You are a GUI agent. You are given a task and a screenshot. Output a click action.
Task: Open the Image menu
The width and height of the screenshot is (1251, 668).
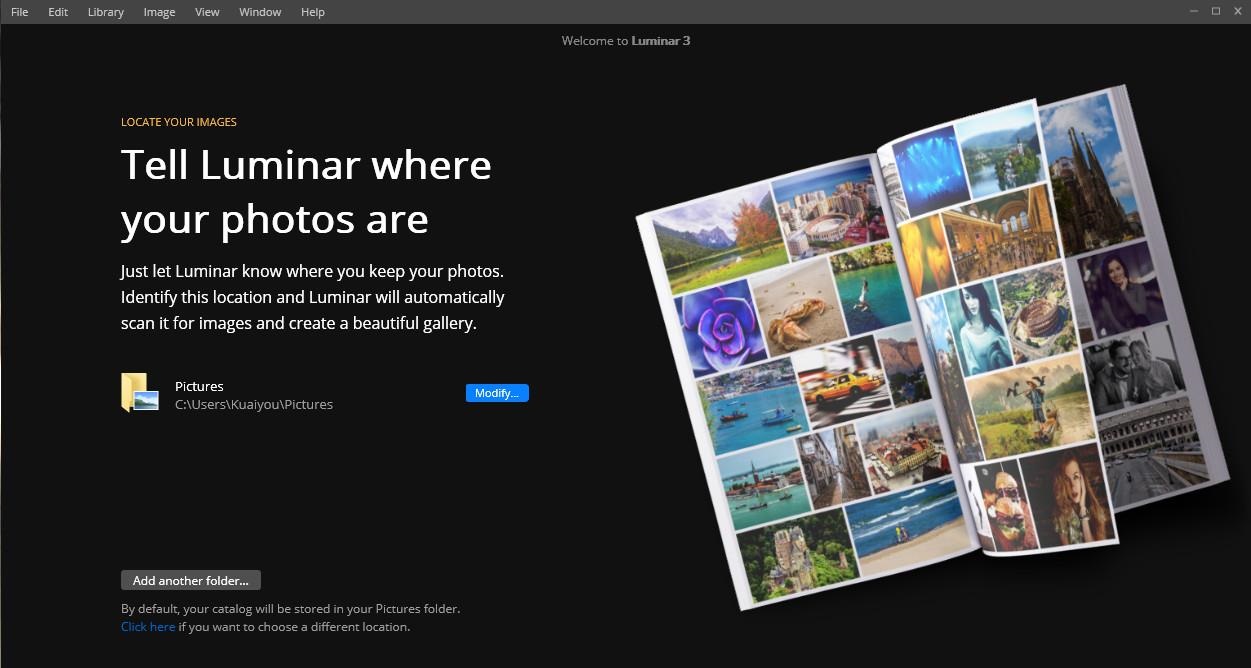[x=159, y=12]
